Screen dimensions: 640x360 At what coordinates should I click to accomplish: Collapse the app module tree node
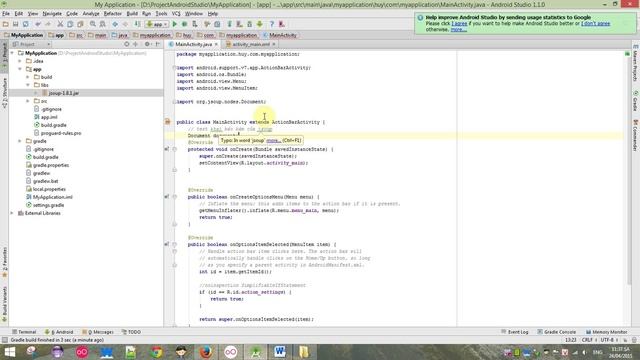tap(20, 69)
